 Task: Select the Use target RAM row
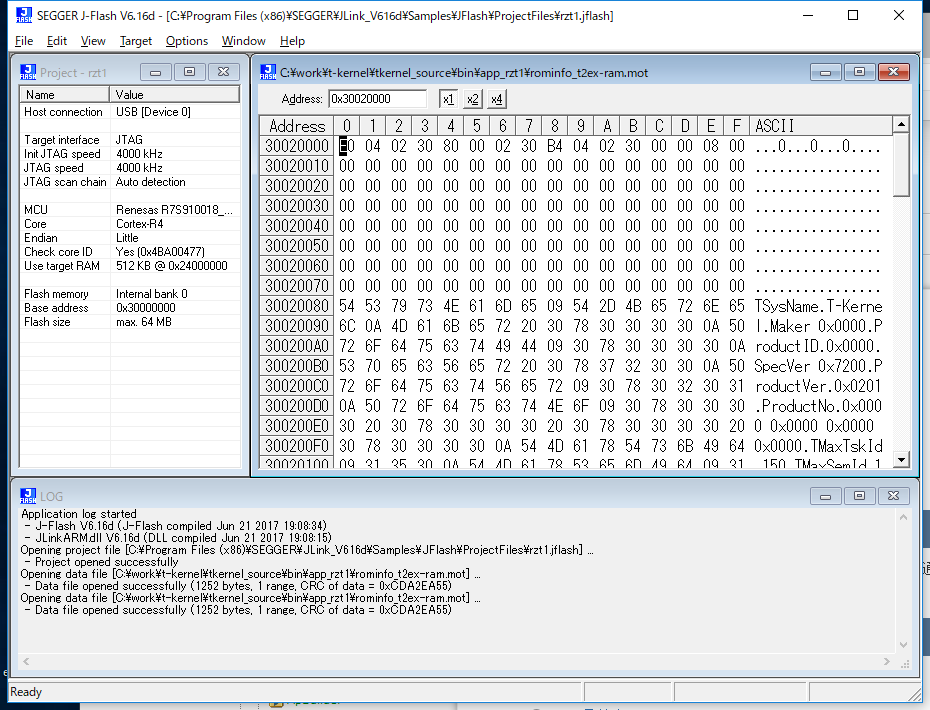pyautogui.click(x=130, y=266)
